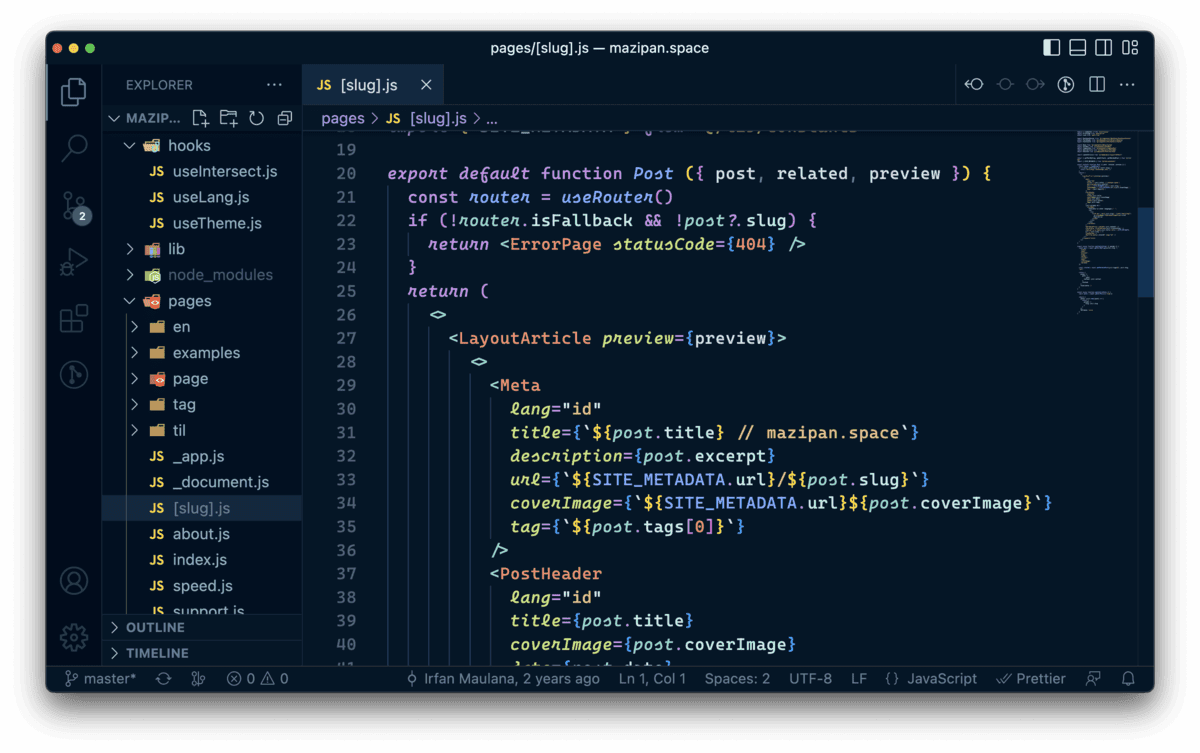
Task: Click the editor vertical scrollbar thumb
Action: (x=1146, y=252)
